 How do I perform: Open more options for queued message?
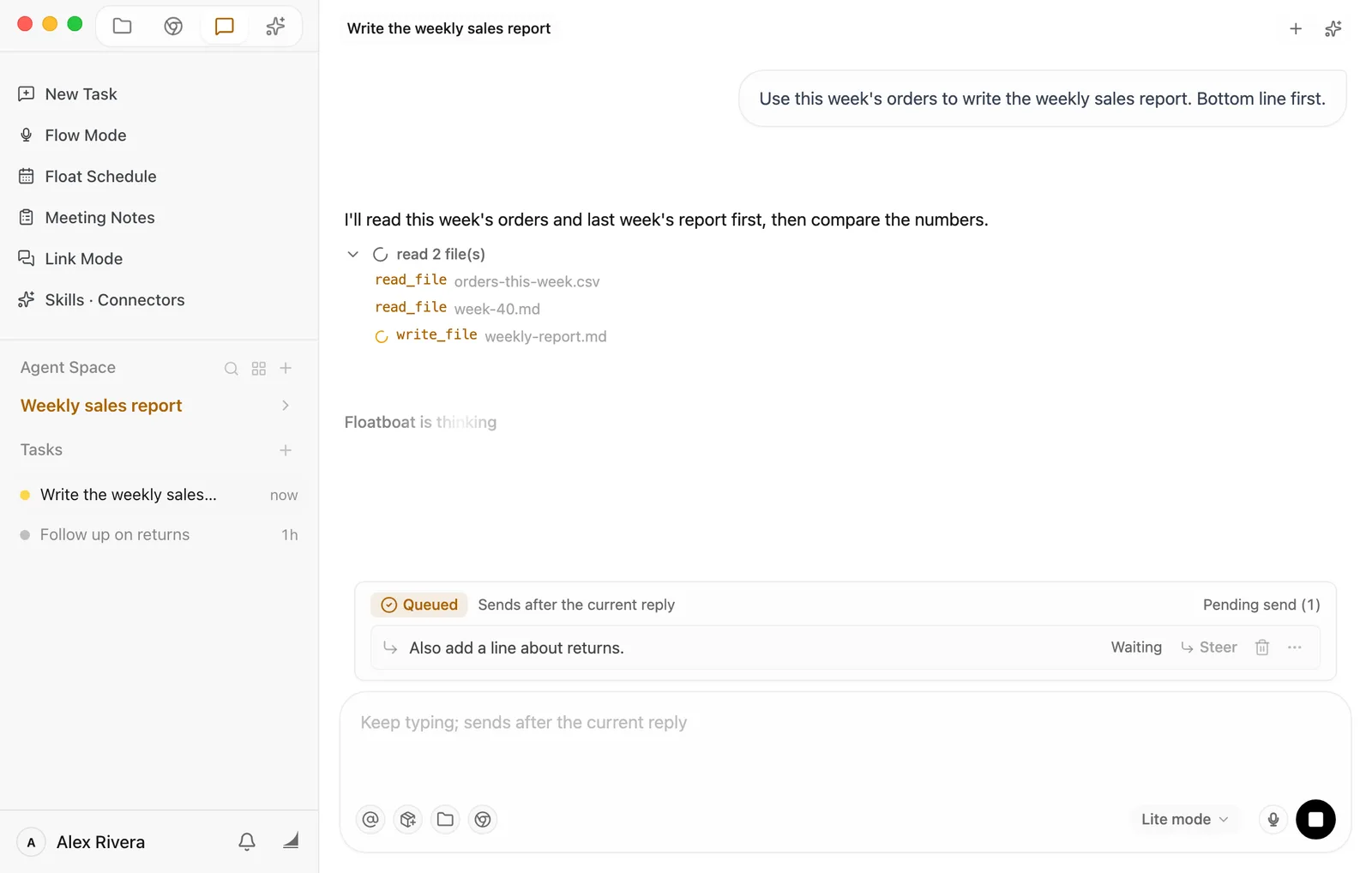coord(1295,647)
